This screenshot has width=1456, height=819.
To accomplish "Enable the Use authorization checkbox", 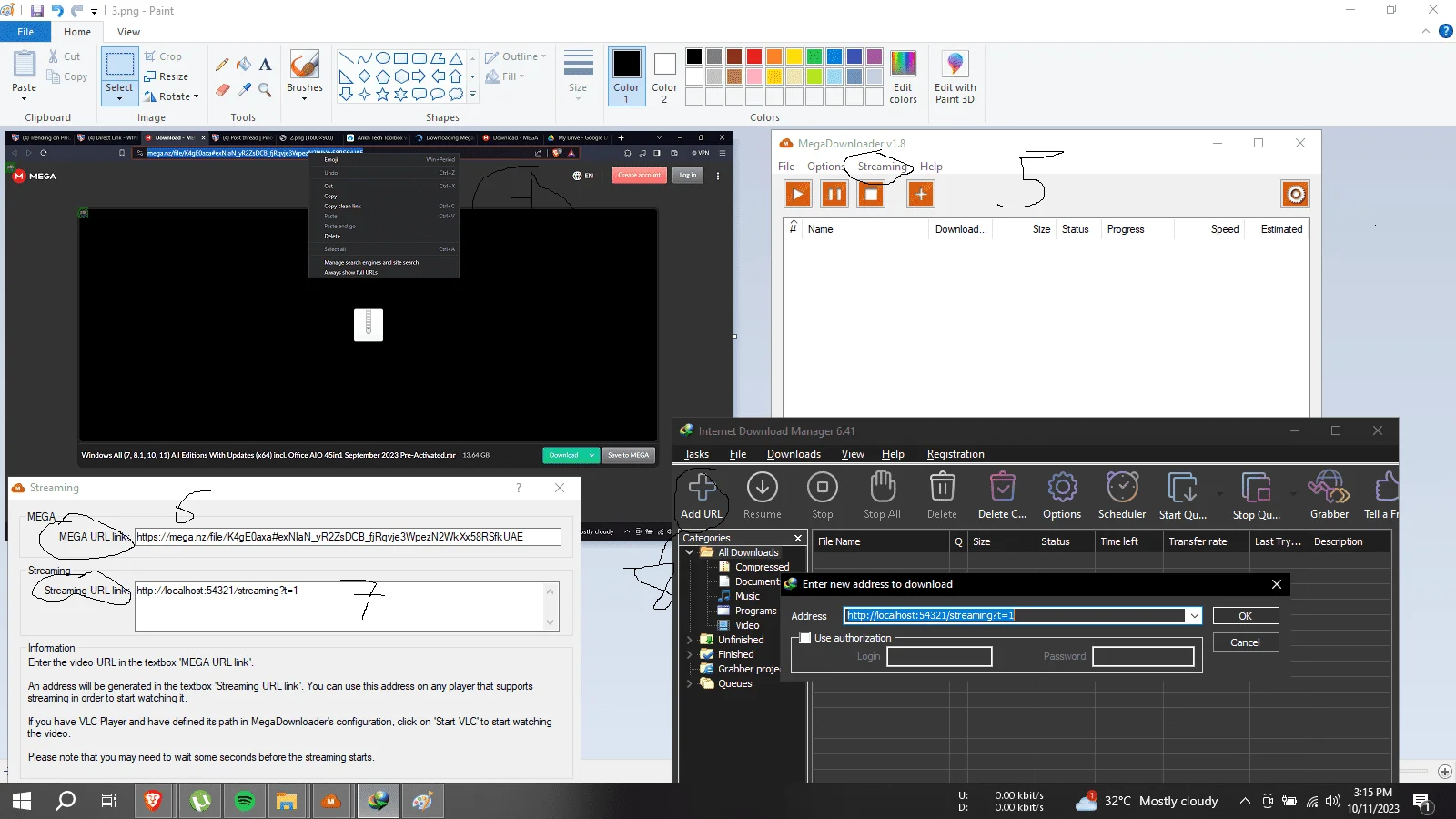I will tap(804, 638).
